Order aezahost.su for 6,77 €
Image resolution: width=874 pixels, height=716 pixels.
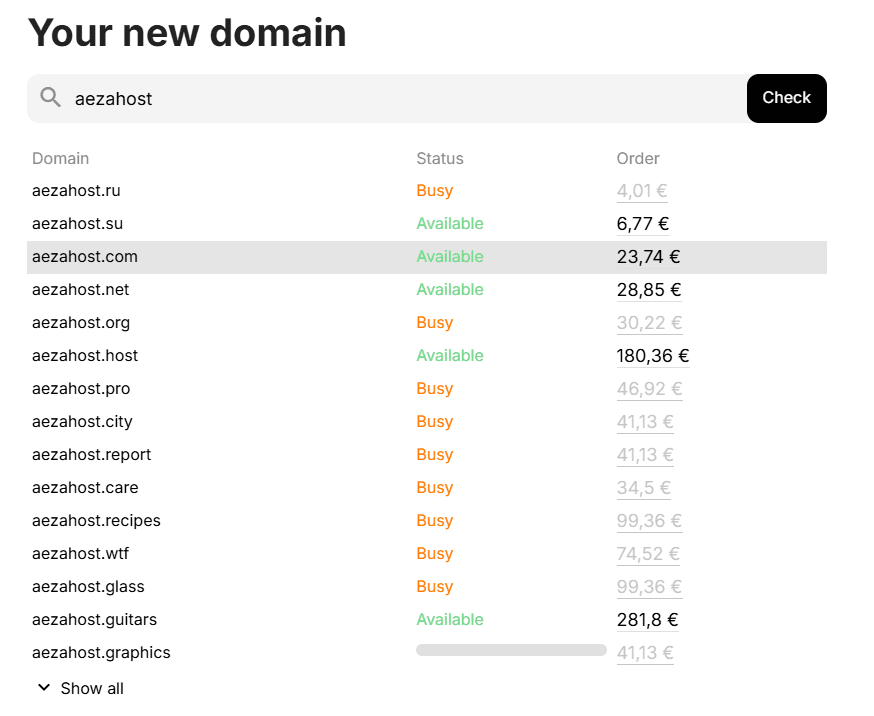[x=643, y=224]
